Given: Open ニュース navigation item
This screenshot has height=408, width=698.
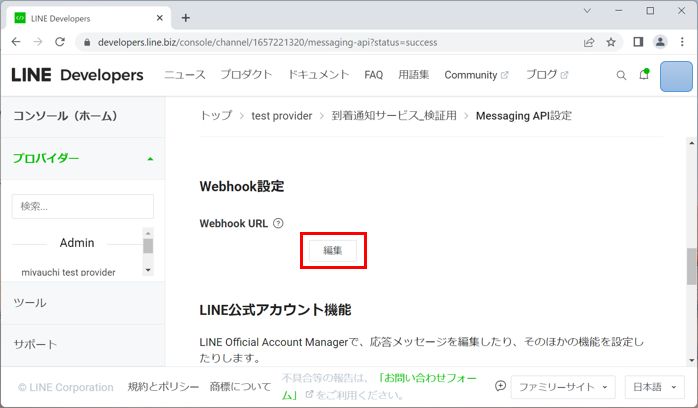Looking at the screenshot, I should click(185, 75).
